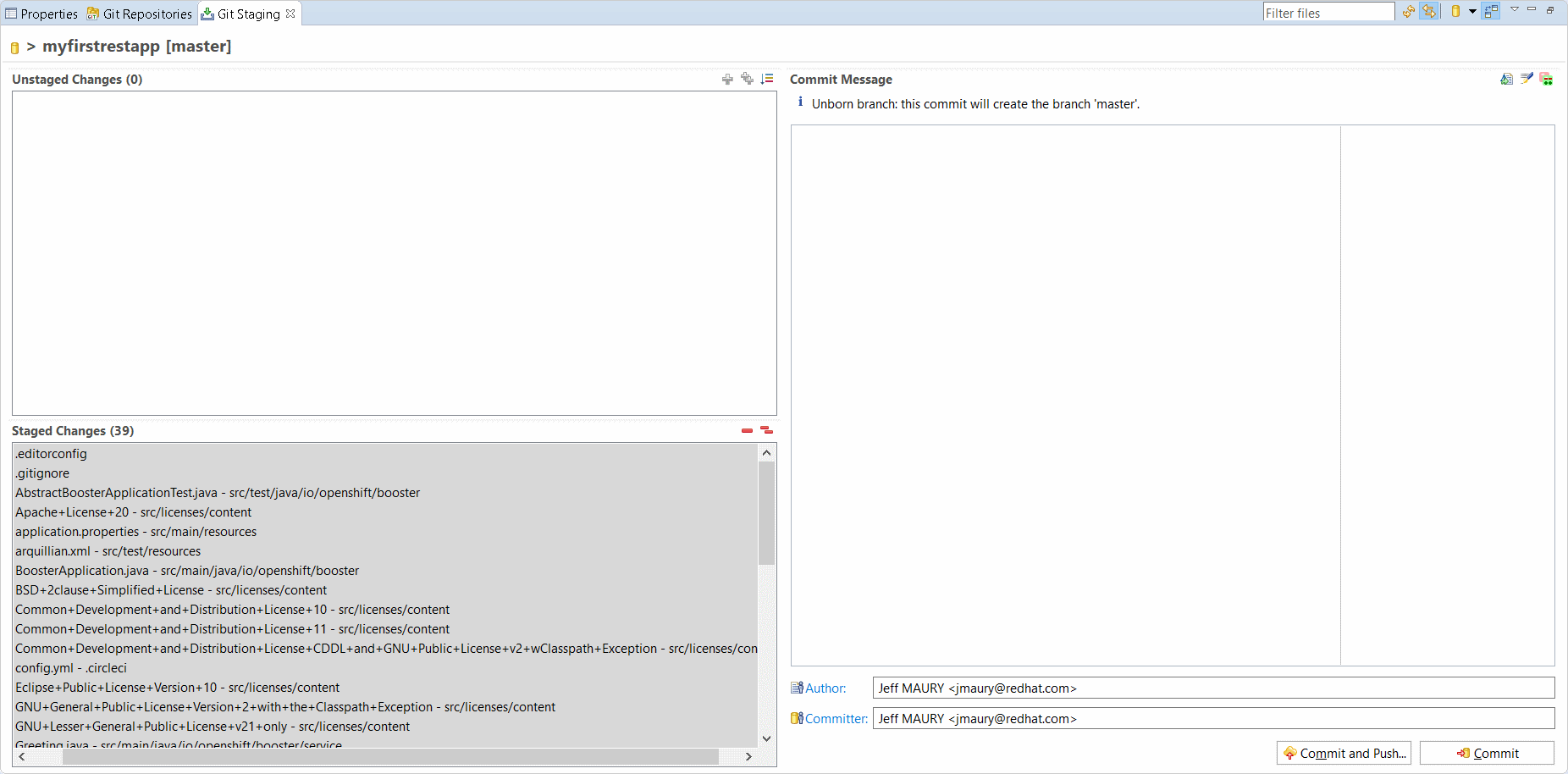Select arquillian.xml staged entry
The height and width of the screenshot is (774, 1568).
(385, 551)
